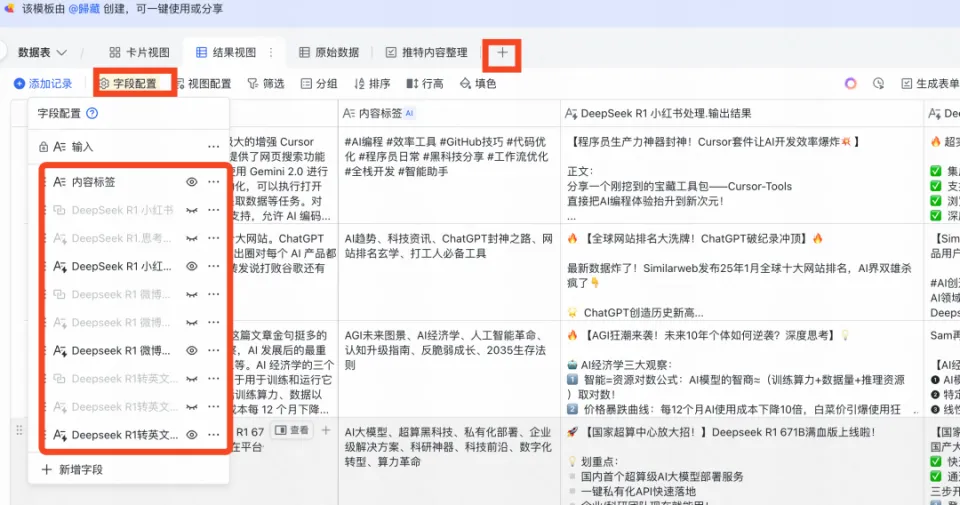This screenshot has width=960, height=505.
Task: Open more options for DeepSeek R1.思考 field
Action: [213, 238]
